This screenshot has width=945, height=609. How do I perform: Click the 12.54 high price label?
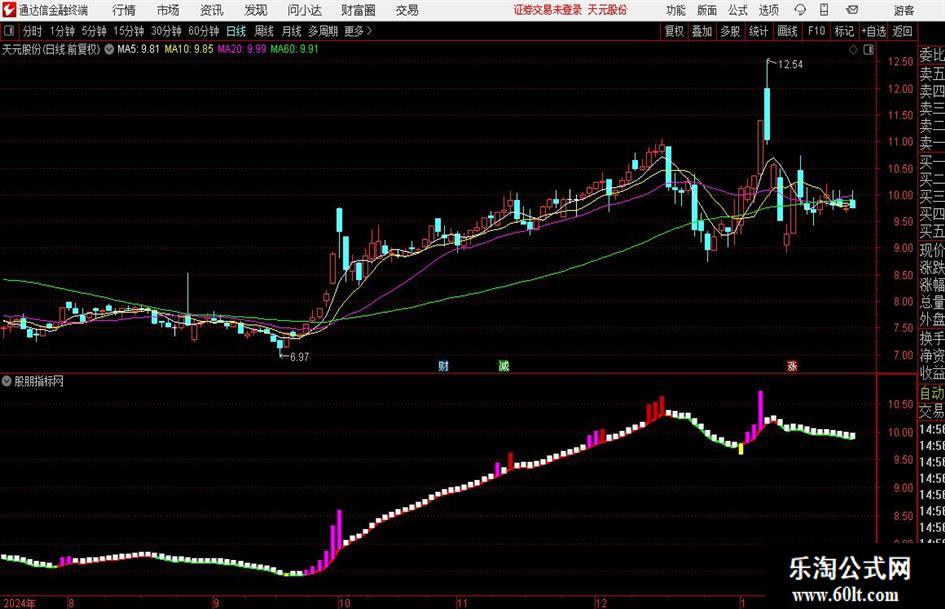790,65
